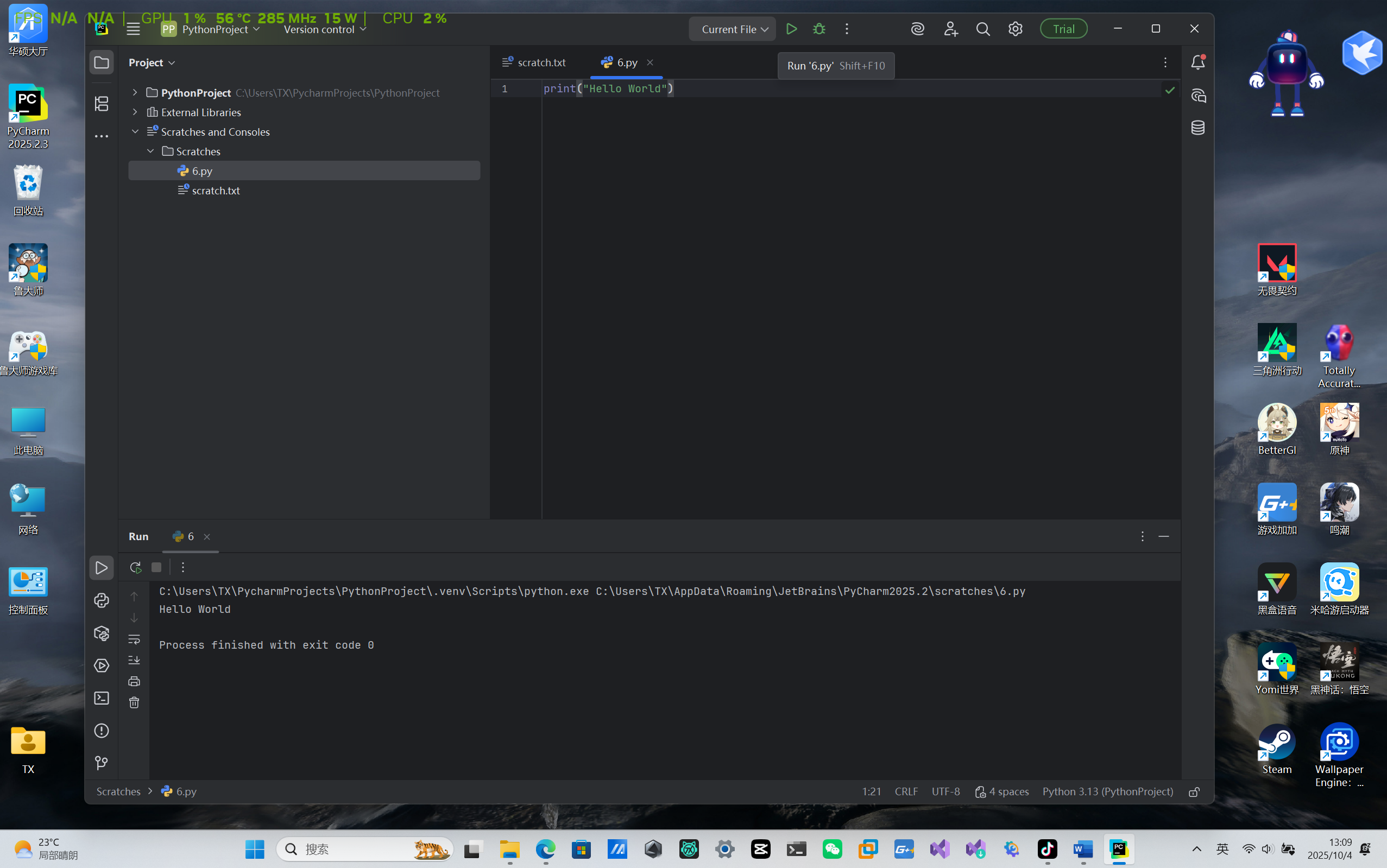Select UTF-8 encoding in the status bar
This screenshot has width=1387, height=868.
945,791
